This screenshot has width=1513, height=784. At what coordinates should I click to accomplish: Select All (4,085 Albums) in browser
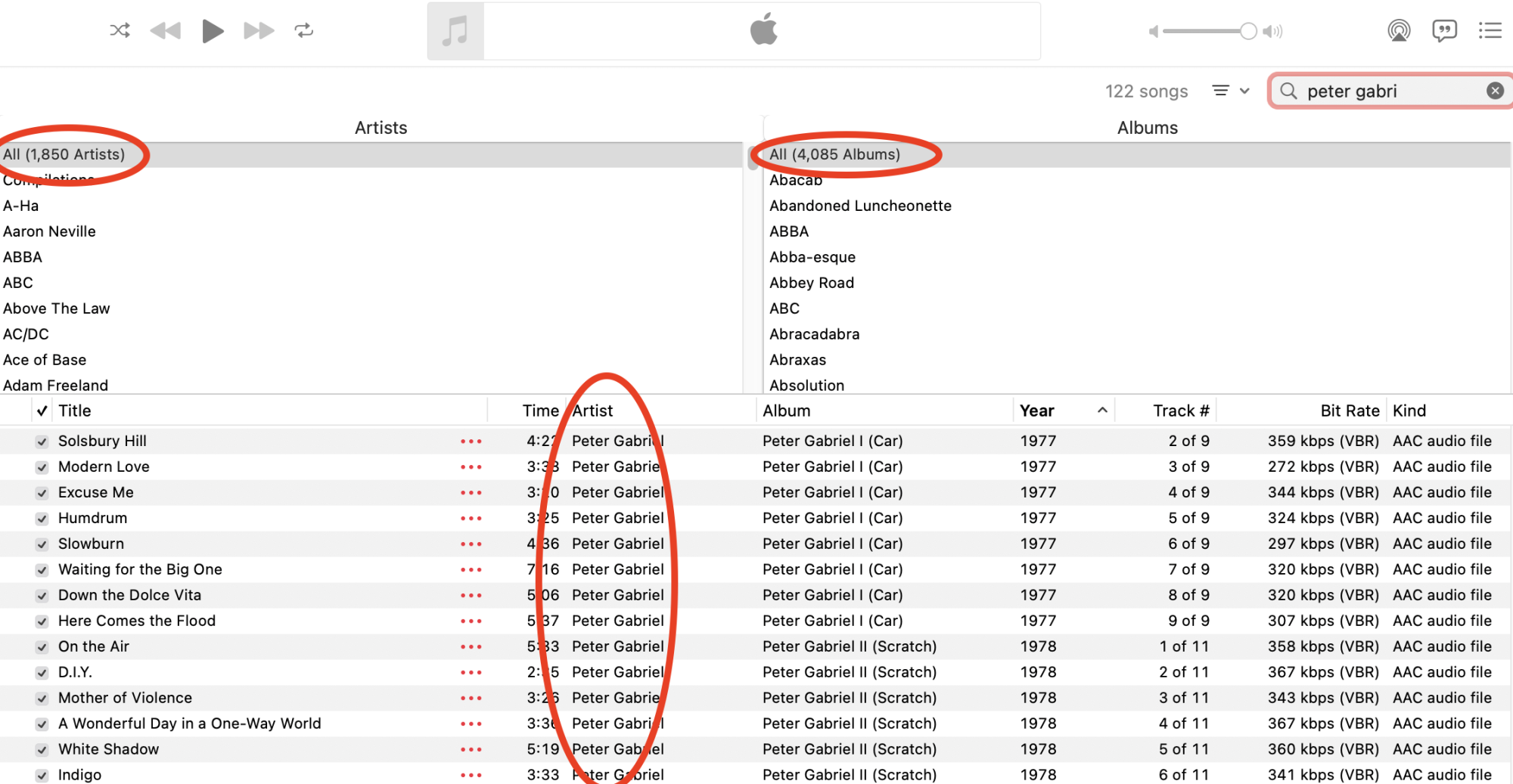[1139, 154]
